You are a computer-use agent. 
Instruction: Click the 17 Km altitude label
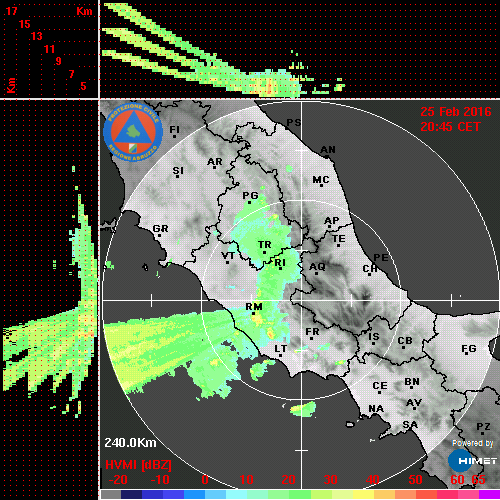(x=11, y=11)
